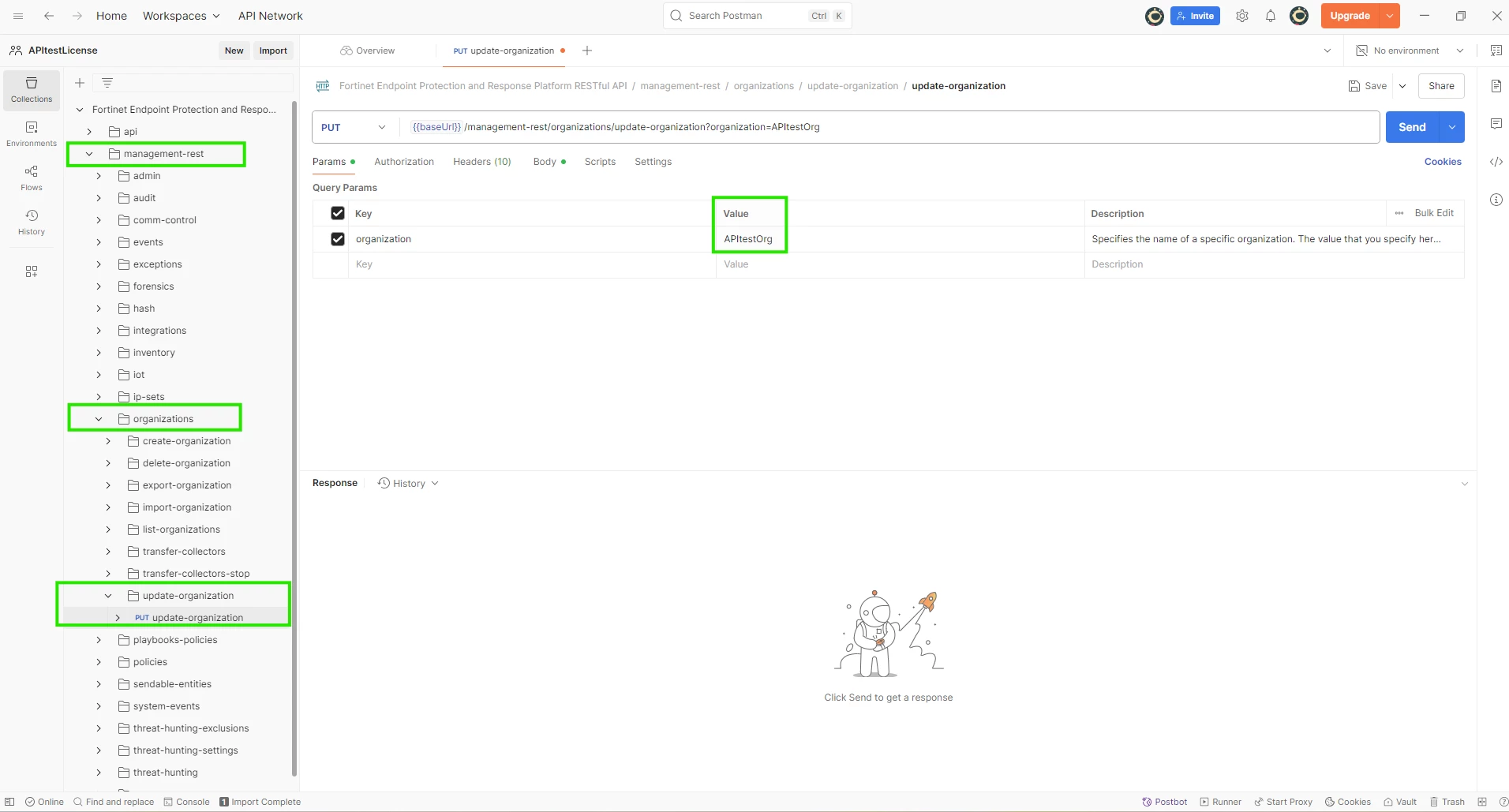The image size is (1509, 812).
Task: Click the request URL field
Action: (x=889, y=127)
